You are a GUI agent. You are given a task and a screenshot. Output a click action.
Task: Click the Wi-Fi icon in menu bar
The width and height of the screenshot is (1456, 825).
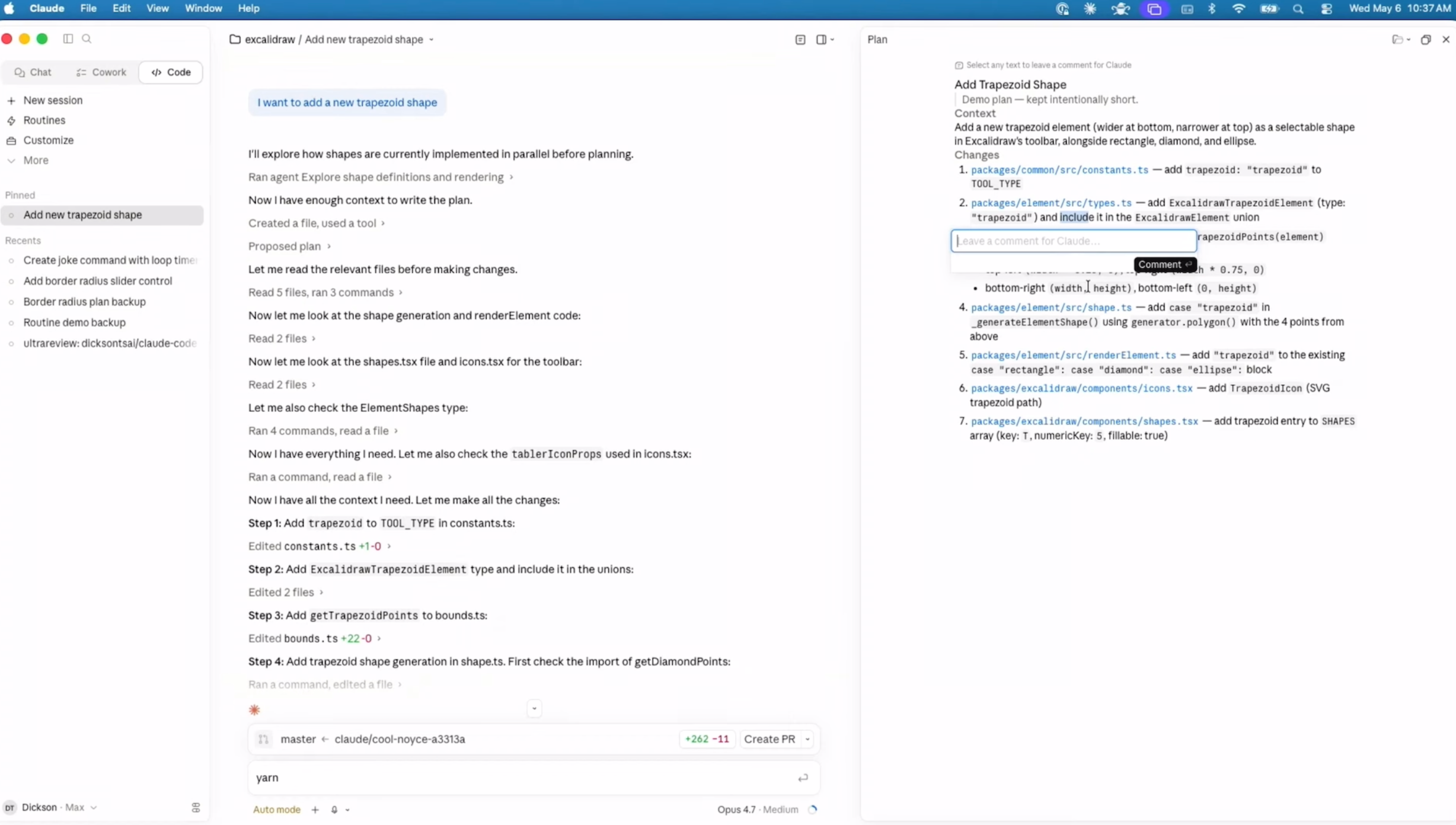click(x=1238, y=9)
